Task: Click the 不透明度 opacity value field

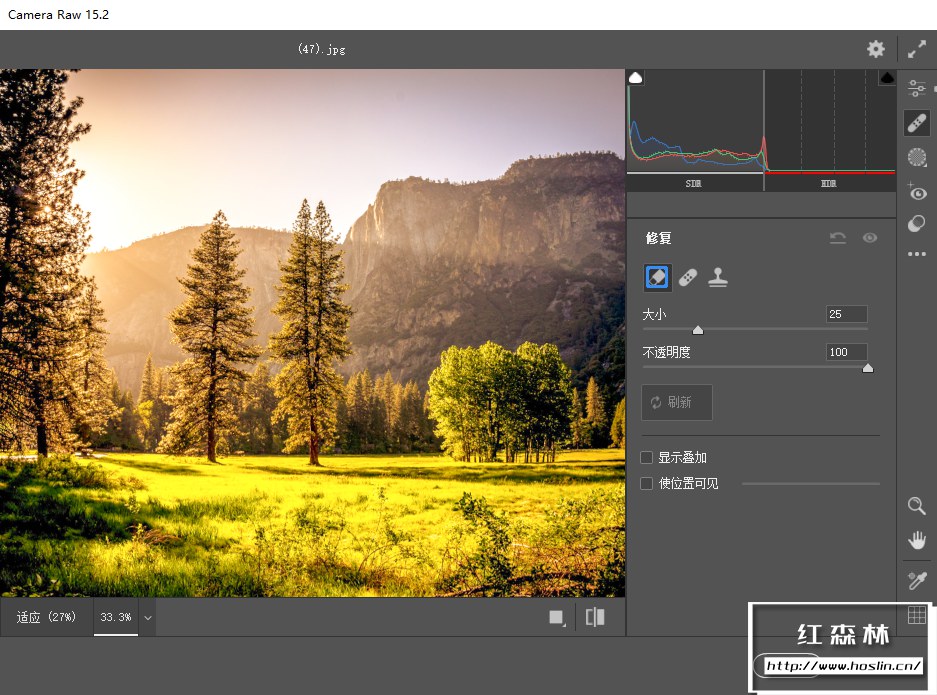Action: (847, 352)
